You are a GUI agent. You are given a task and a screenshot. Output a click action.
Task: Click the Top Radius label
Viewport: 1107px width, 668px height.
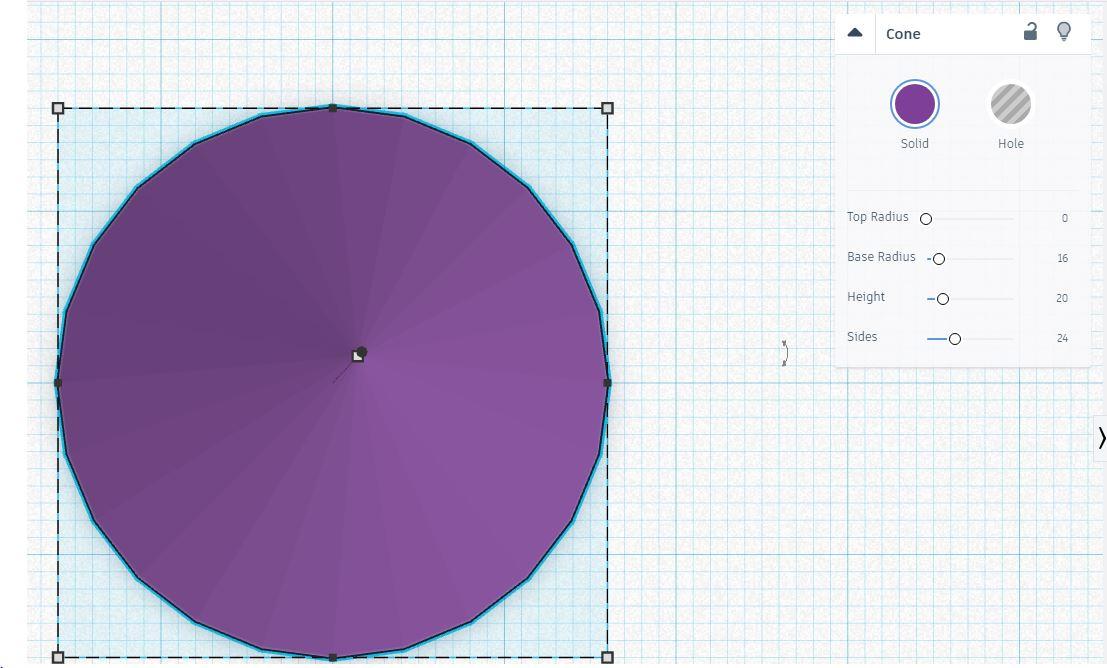pos(878,217)
